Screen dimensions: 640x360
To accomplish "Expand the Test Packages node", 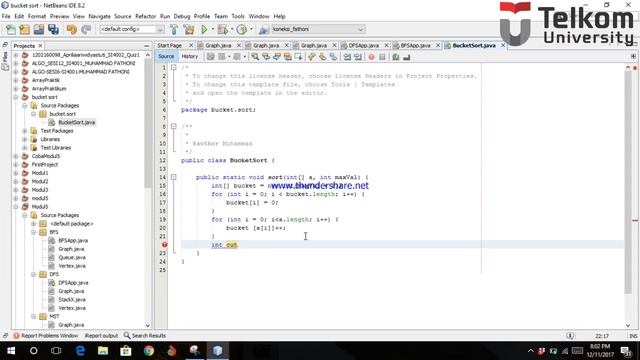I will pos(24,131).
